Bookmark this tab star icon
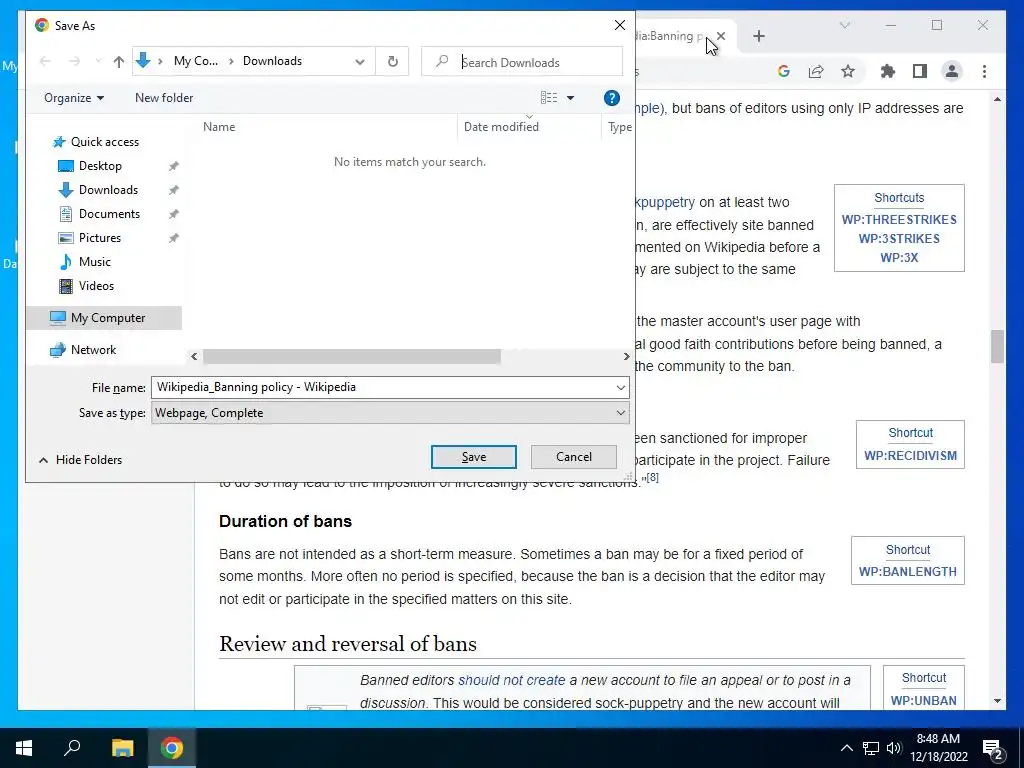1024x768 pixels. pos(848,72)
